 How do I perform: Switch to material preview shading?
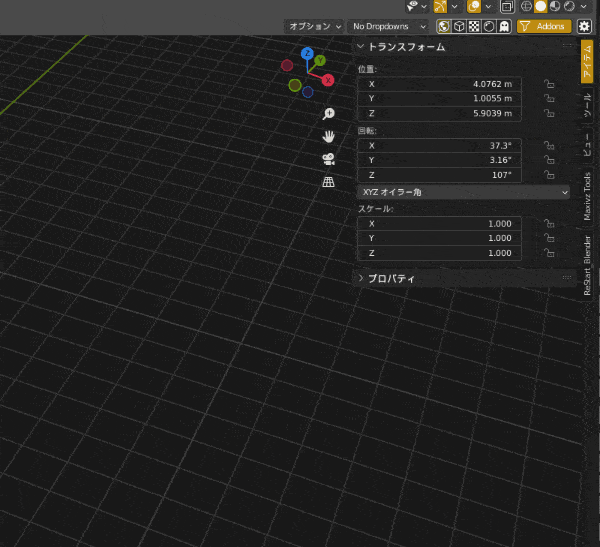click(555, 6)
